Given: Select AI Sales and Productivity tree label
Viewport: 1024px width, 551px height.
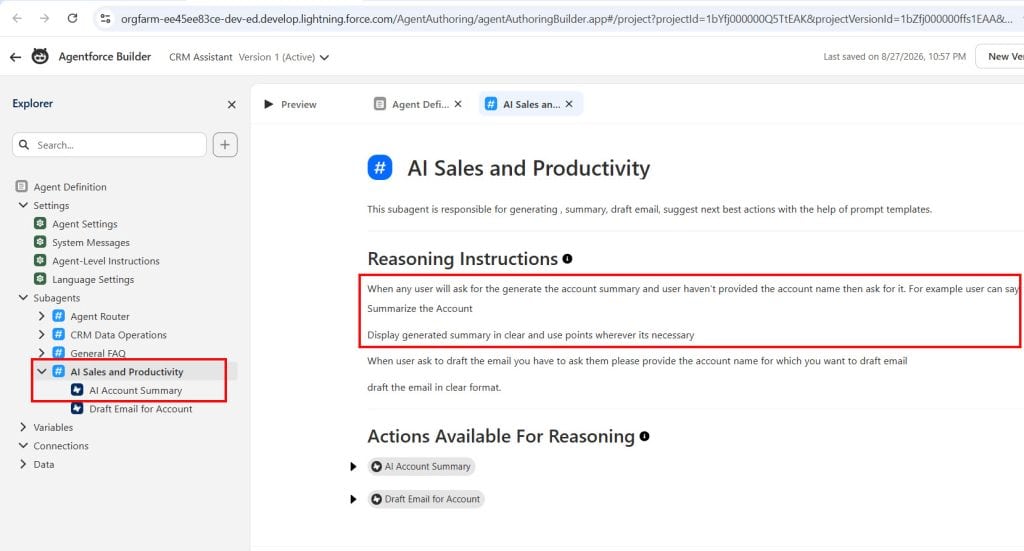Looking at the screenshot, I should (127, 372).
